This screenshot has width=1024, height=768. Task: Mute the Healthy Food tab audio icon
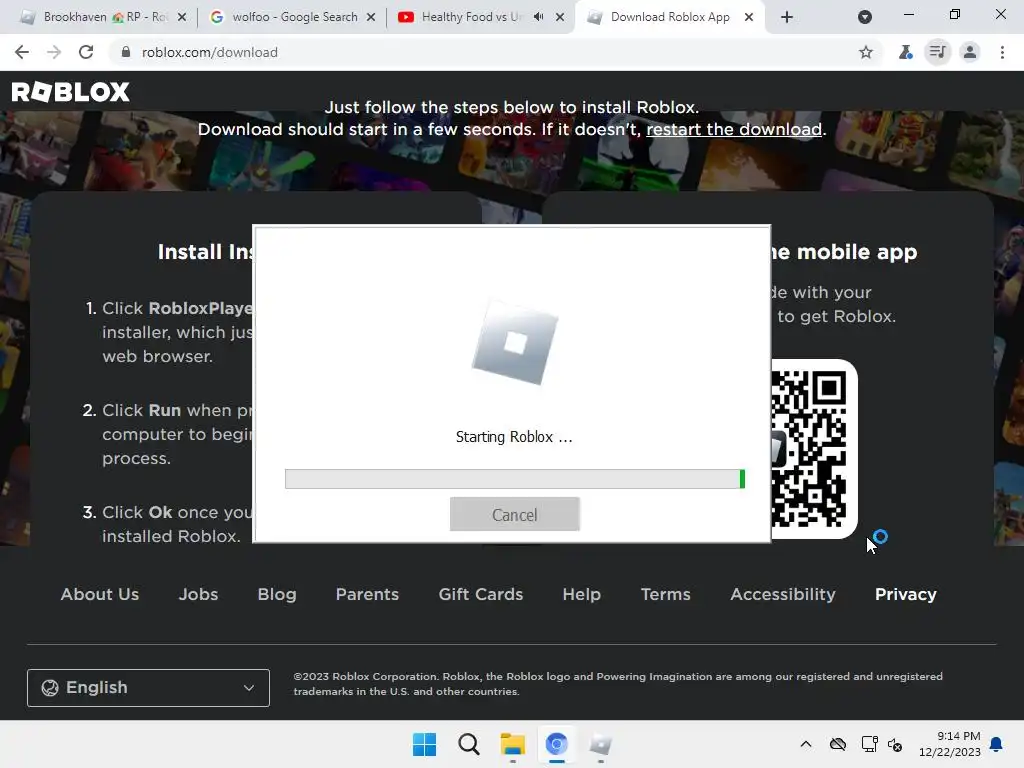539,17
